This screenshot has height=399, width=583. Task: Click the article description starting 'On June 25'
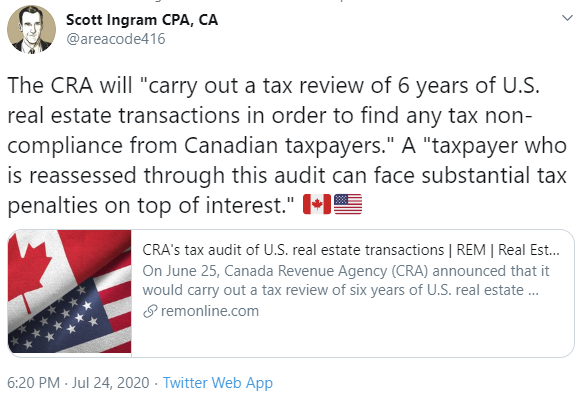point(346,280)
